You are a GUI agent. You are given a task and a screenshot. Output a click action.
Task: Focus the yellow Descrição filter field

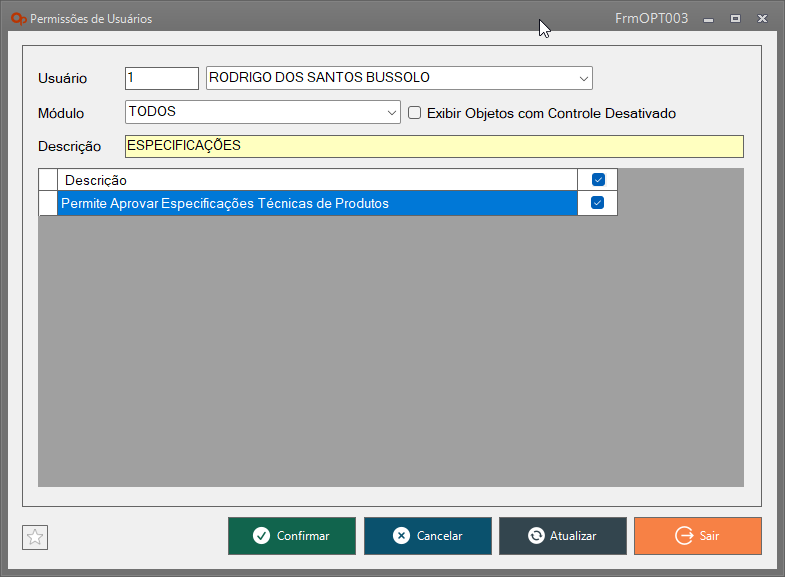pos(434,146)
